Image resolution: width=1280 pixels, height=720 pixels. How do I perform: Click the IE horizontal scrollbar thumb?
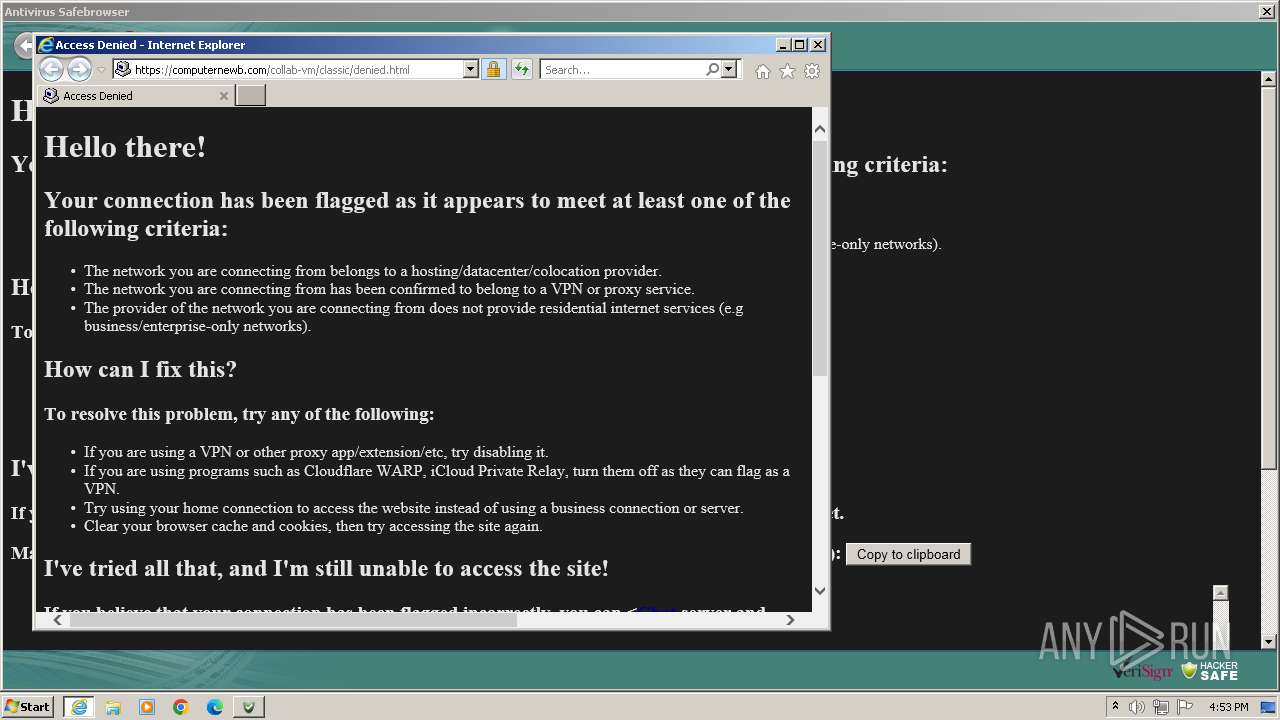point(293,620)
